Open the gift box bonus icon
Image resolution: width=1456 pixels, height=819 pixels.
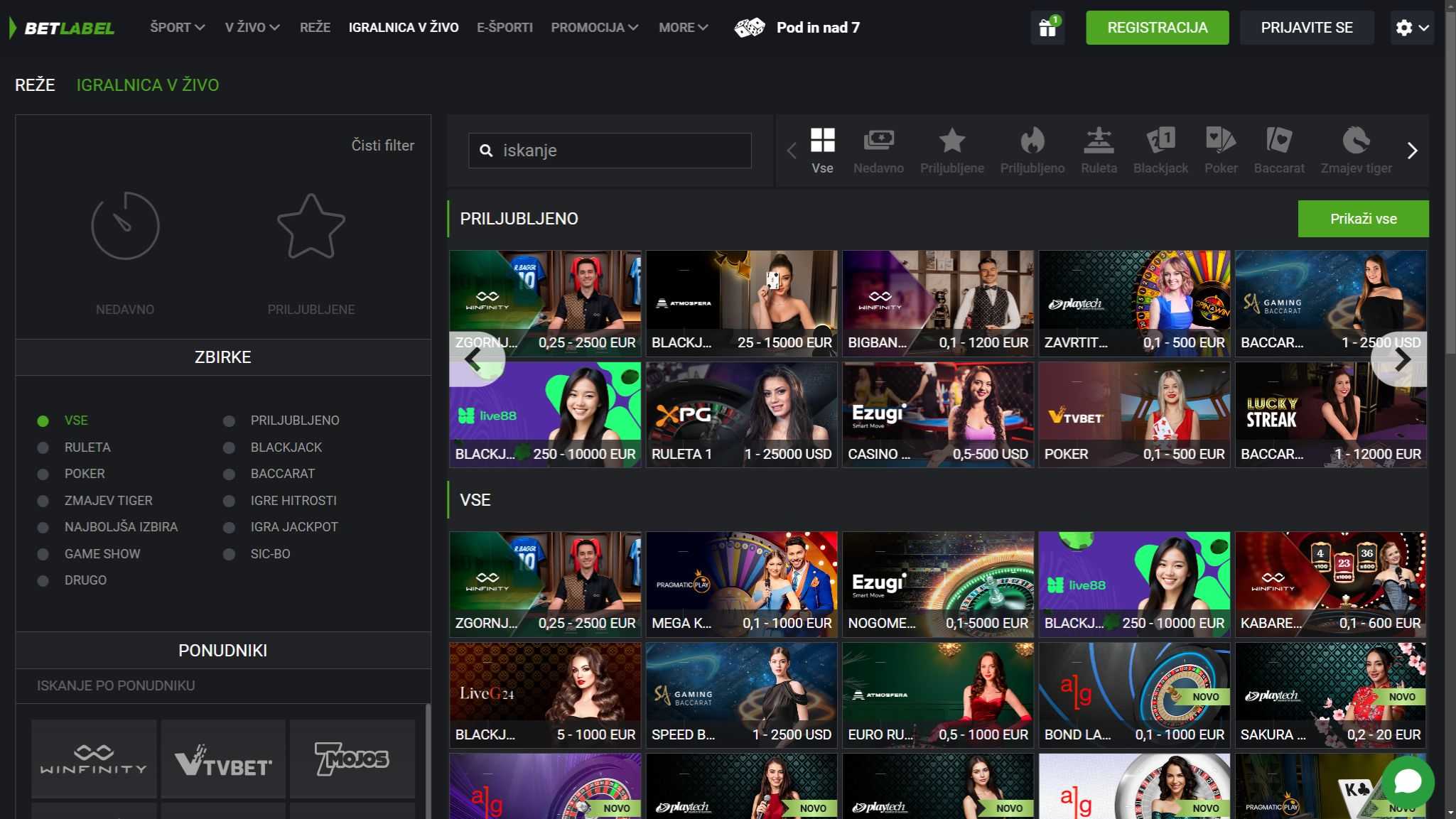(x=1047, y=28)
